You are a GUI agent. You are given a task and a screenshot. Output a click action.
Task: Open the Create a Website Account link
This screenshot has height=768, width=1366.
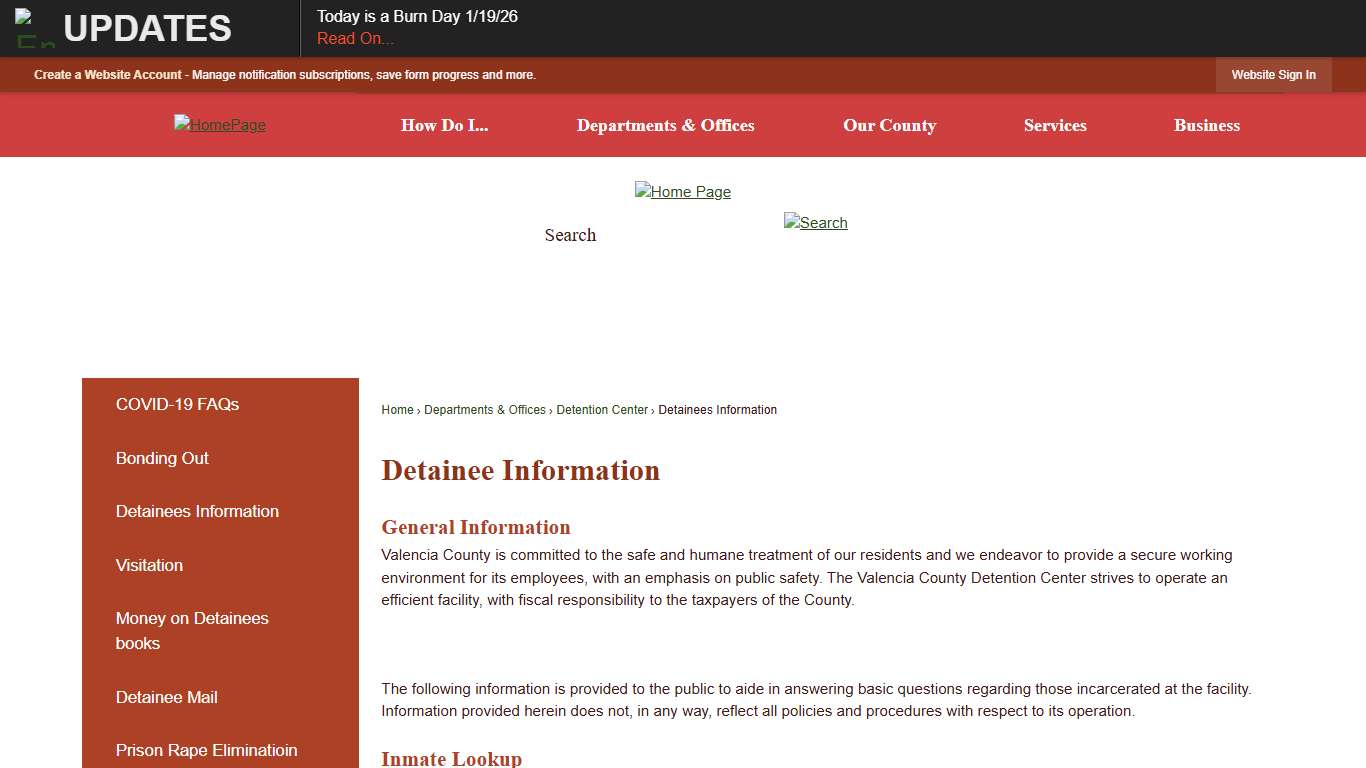(108, 74)
